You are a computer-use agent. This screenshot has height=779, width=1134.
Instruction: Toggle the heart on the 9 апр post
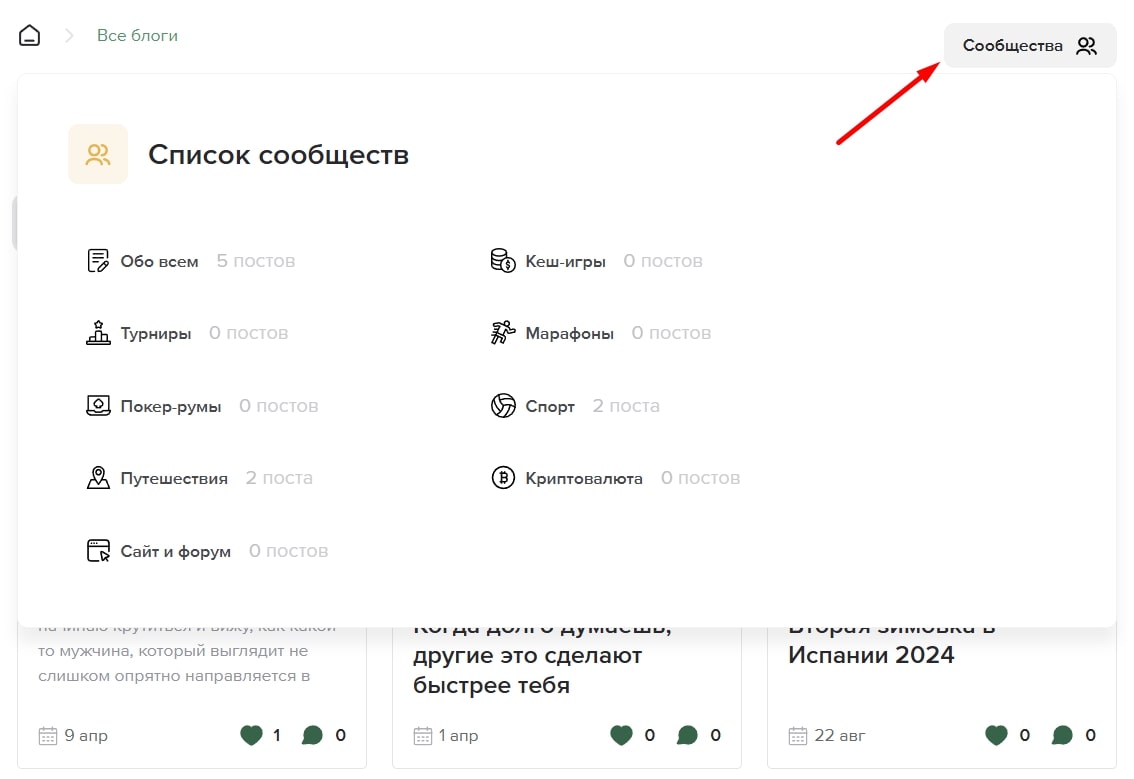[x=251, y=734]
